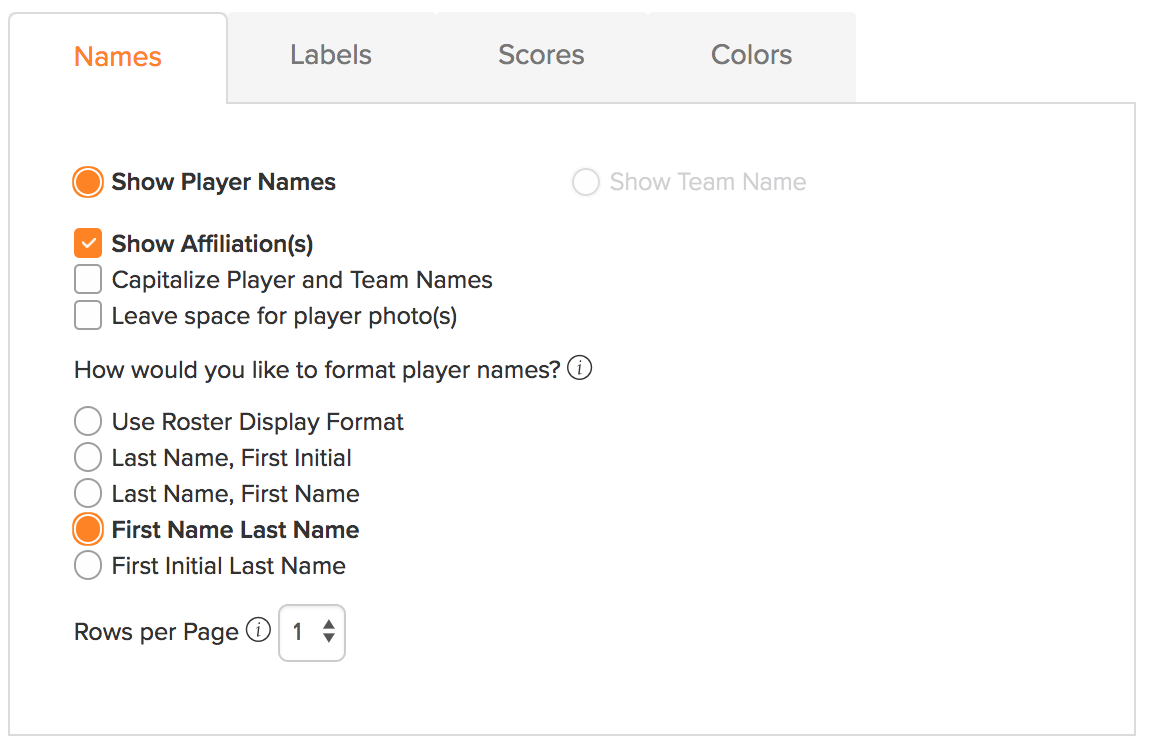
Task: Choose the Show Team Name radio option
Action: pyautogui.click(x=586, y=182)
